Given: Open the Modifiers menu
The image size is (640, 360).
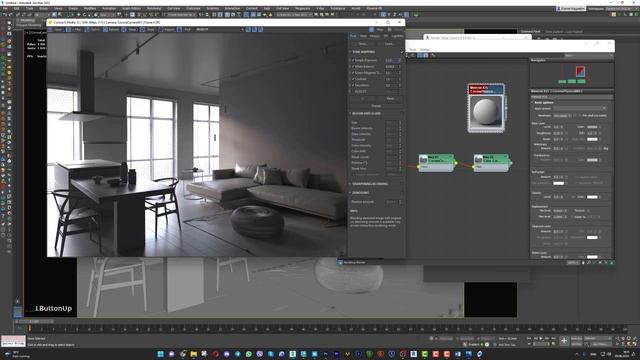Looking at the screenshot, I should coord(90,8).
